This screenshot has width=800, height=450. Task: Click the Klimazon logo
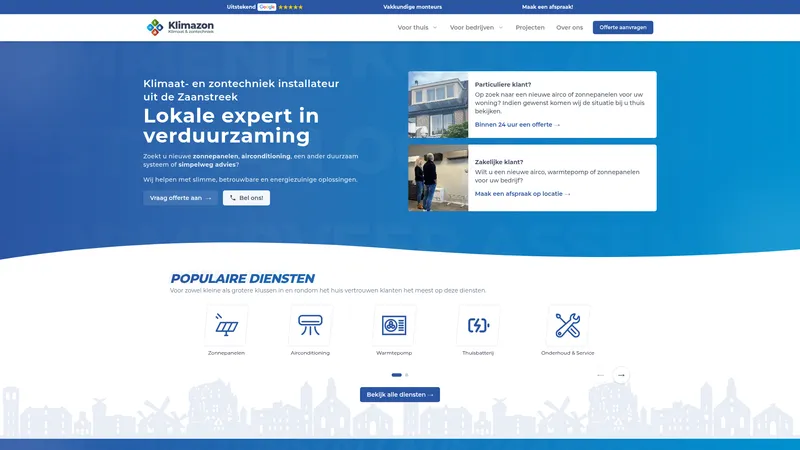tap(180, 27)
